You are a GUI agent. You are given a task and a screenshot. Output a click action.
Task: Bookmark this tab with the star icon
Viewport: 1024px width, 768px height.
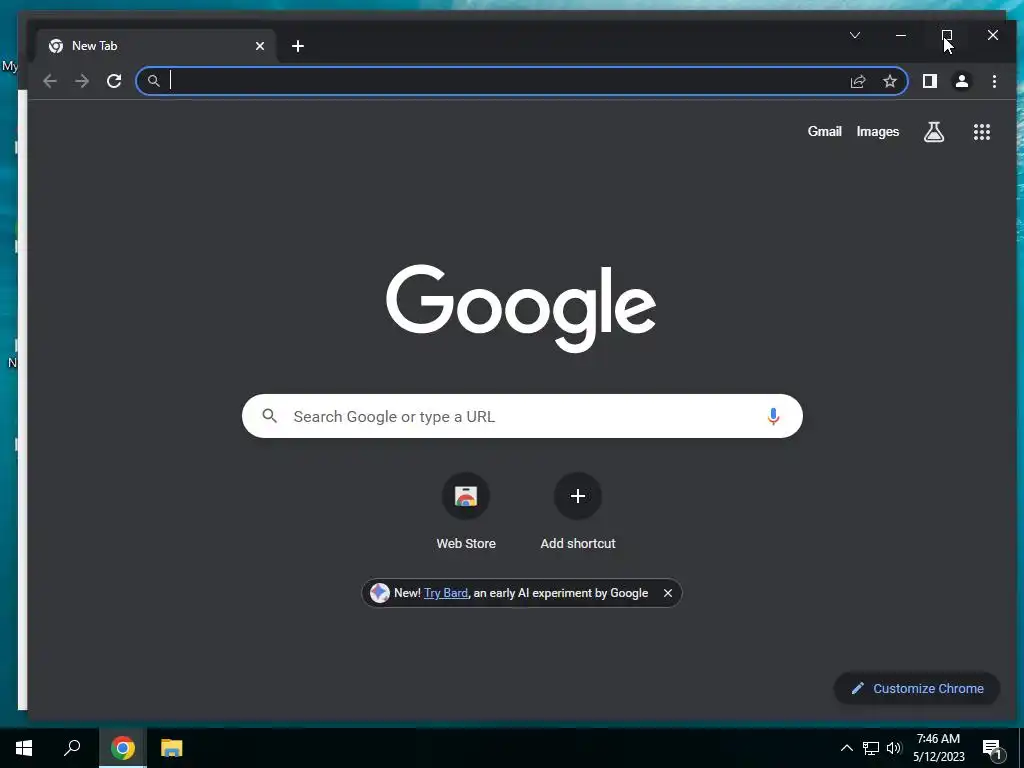(889, 81)
